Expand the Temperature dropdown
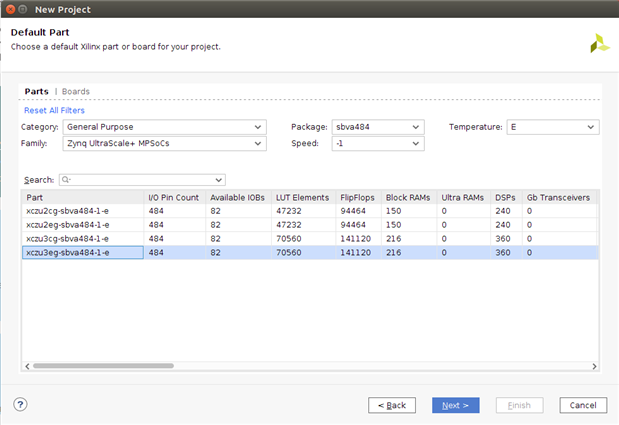This screenshot has width=619, height=425. click(552, 127)
